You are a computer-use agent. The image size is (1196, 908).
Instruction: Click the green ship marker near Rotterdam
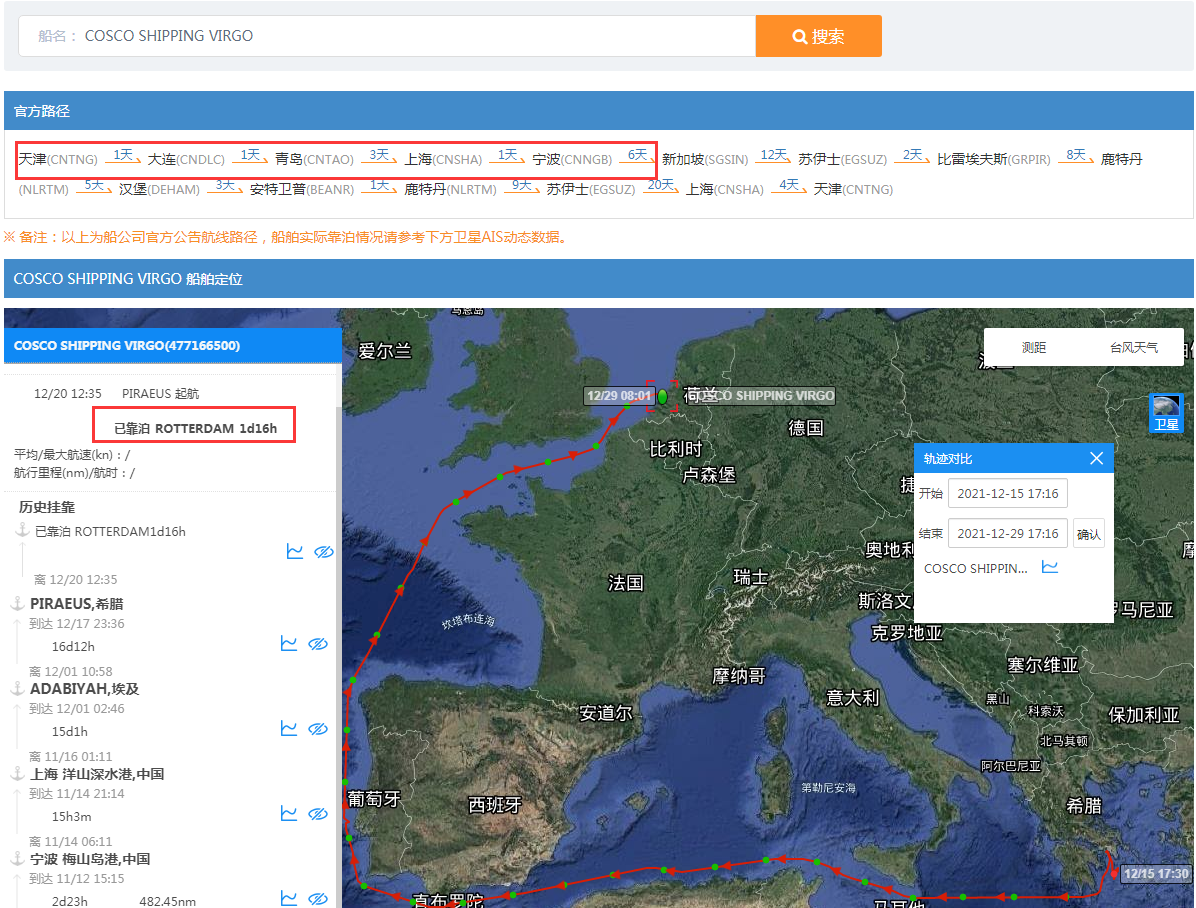tap(662, 396)
